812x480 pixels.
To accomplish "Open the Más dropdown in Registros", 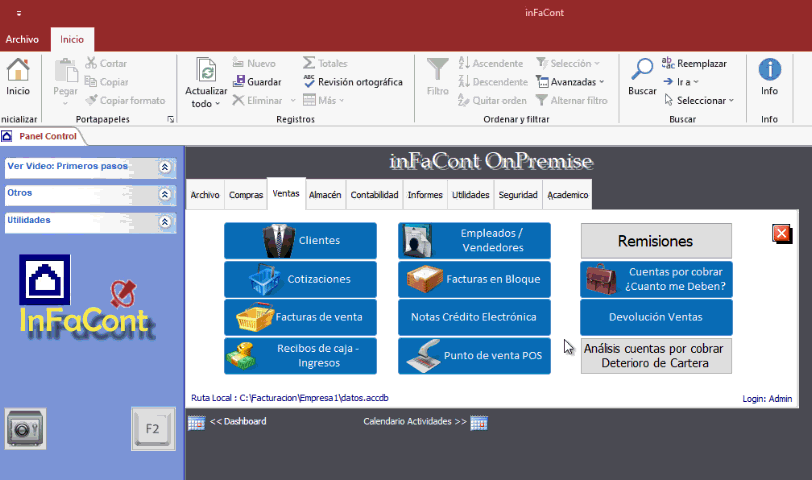I will point(324,100).
